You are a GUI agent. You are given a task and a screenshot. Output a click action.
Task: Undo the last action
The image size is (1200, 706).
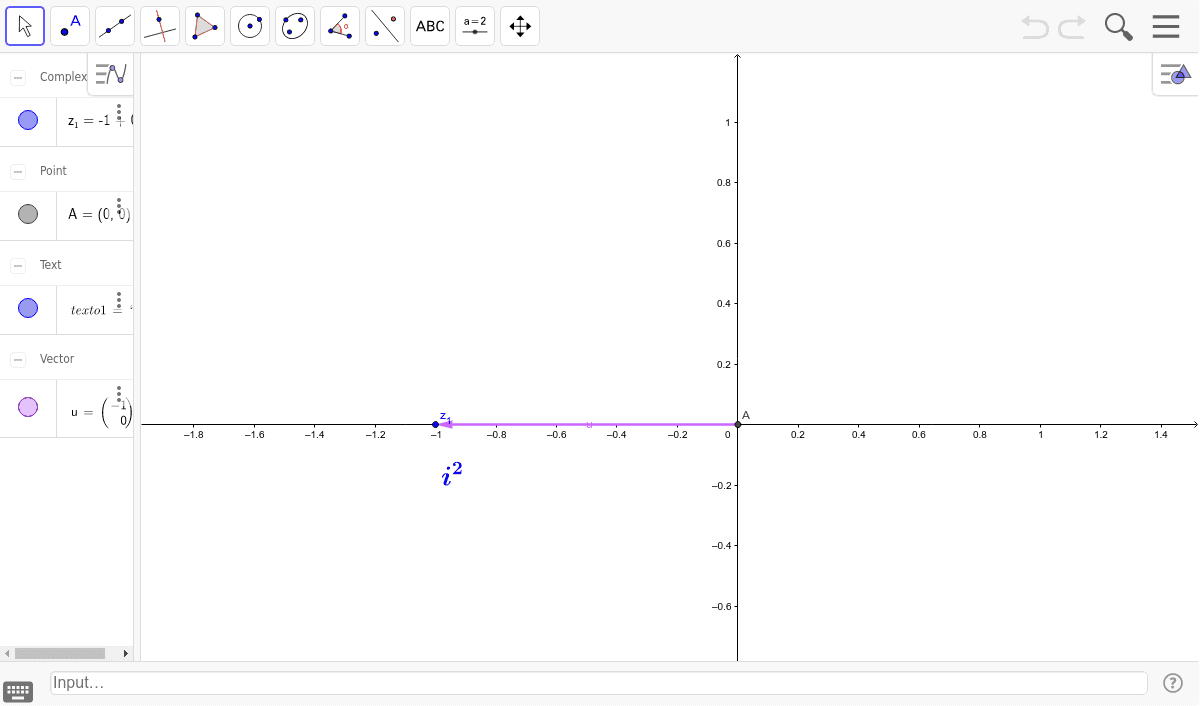(1035, 27)
